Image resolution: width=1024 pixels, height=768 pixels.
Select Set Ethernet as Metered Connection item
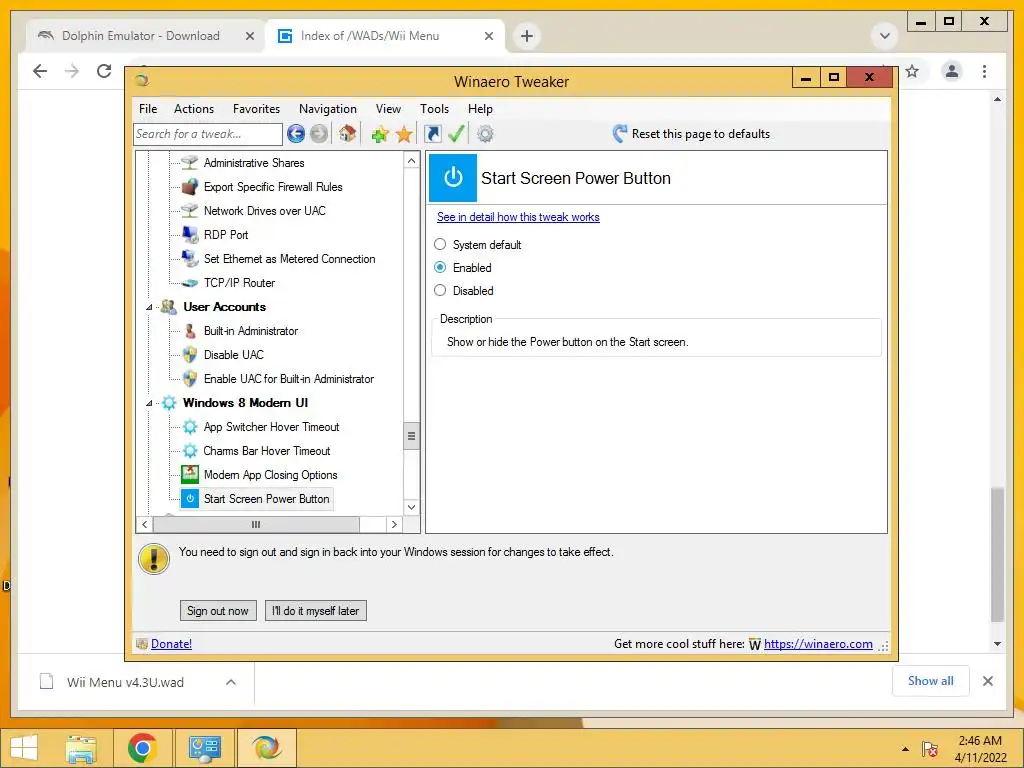(289, 259)
